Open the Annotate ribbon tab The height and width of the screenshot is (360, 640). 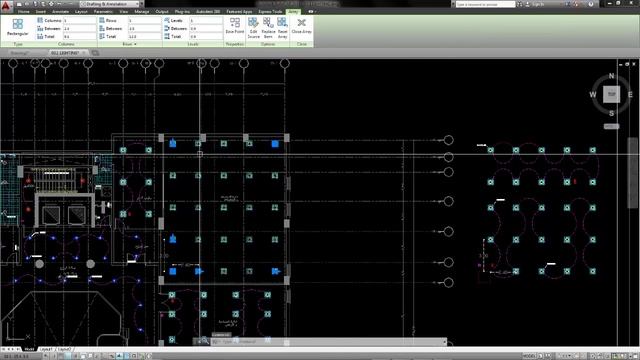click(x=60, y=12)
